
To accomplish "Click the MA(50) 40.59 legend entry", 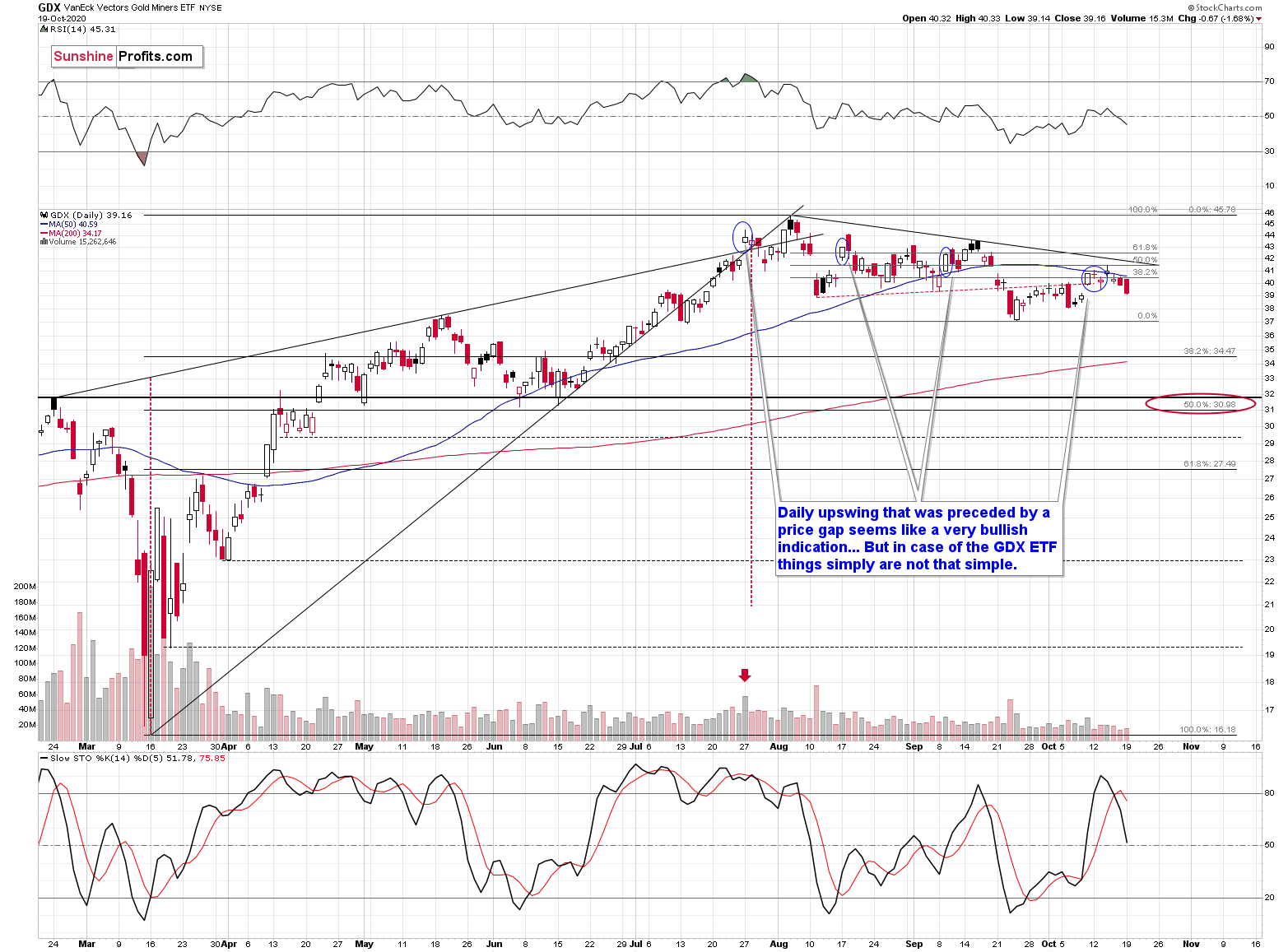I will tap(70, 224).
